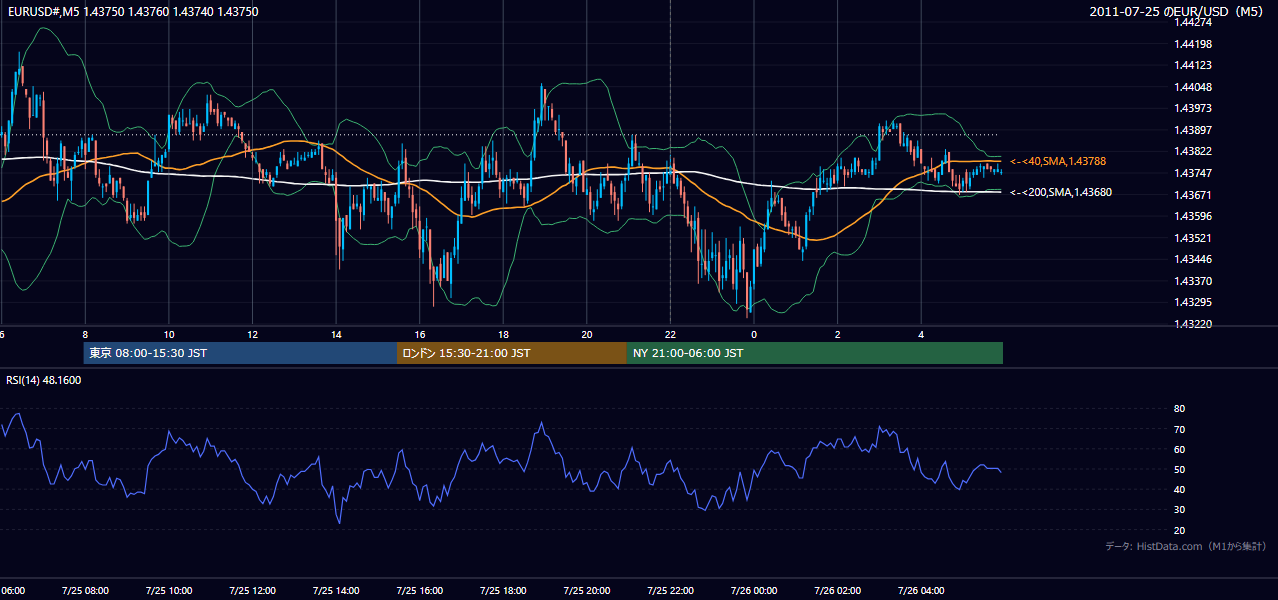Screen dimensions: 1278x600
Task: Click price axis label 1.43446
Action: [1192, 259]
